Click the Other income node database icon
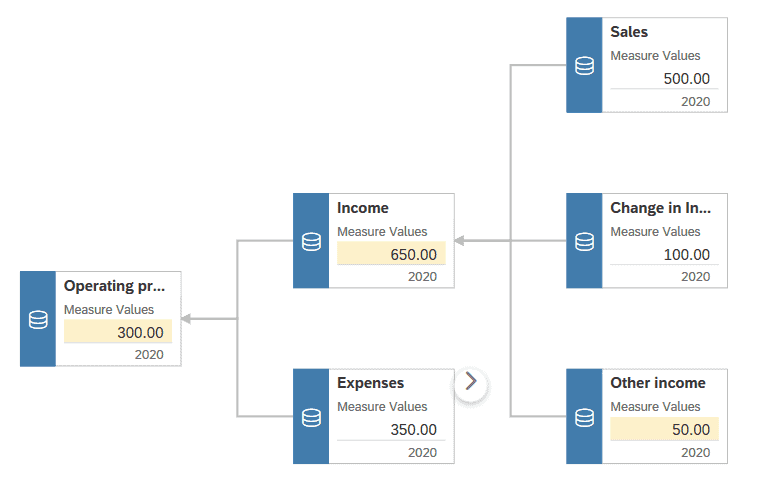 [x=585, y=416]
